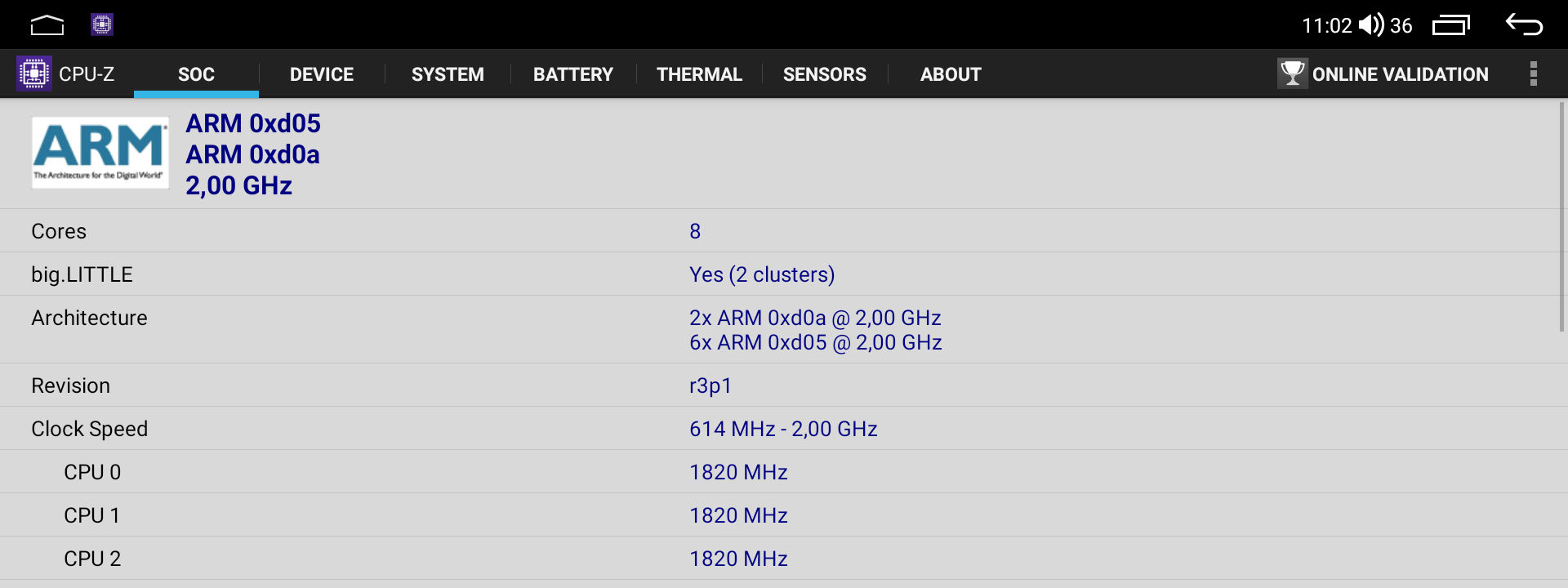Open the three-dot overflow menu
The height and width of the screenshot is (588, 1568).
click(1534, 73)
